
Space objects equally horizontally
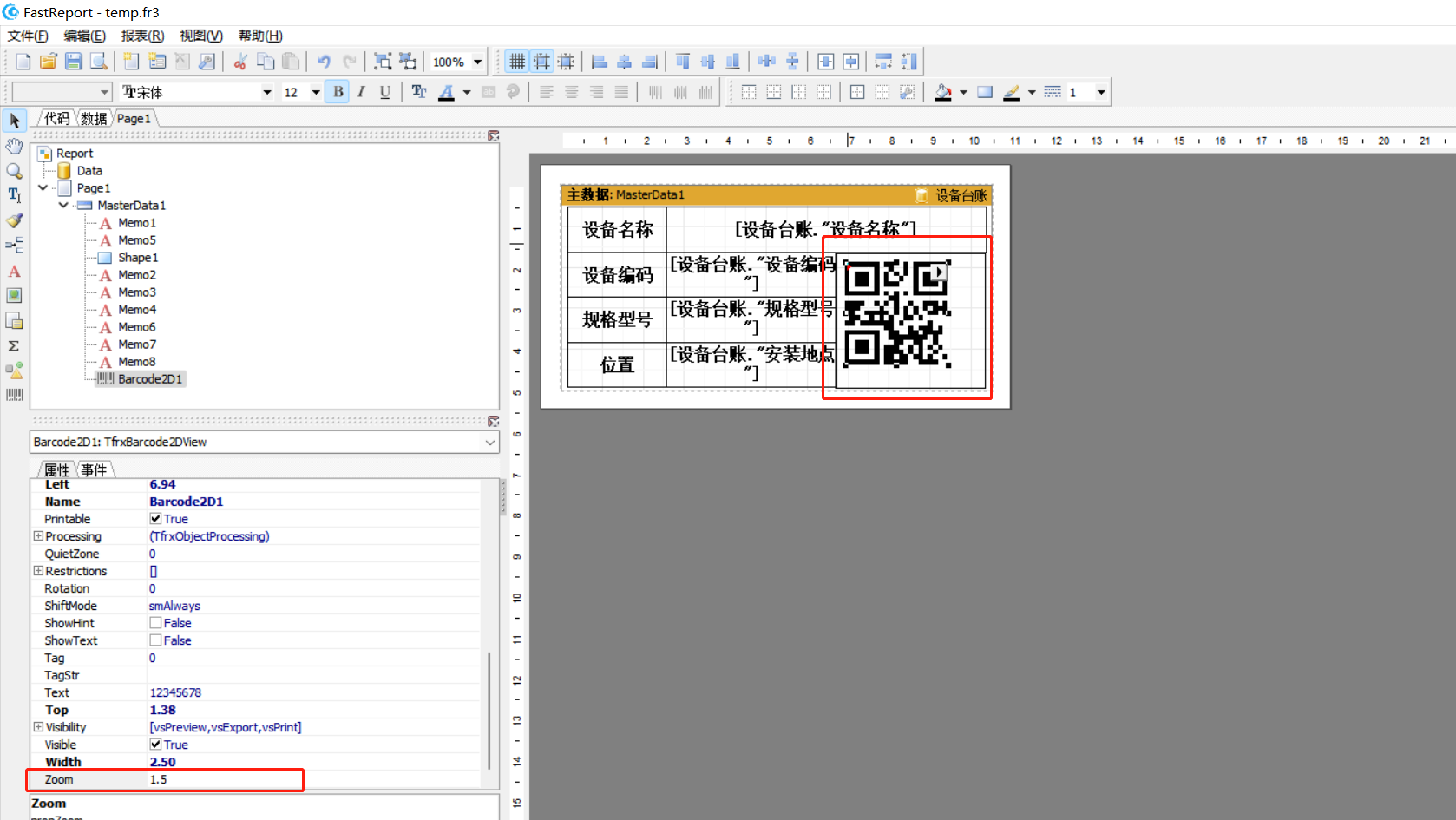coord(766,62)
